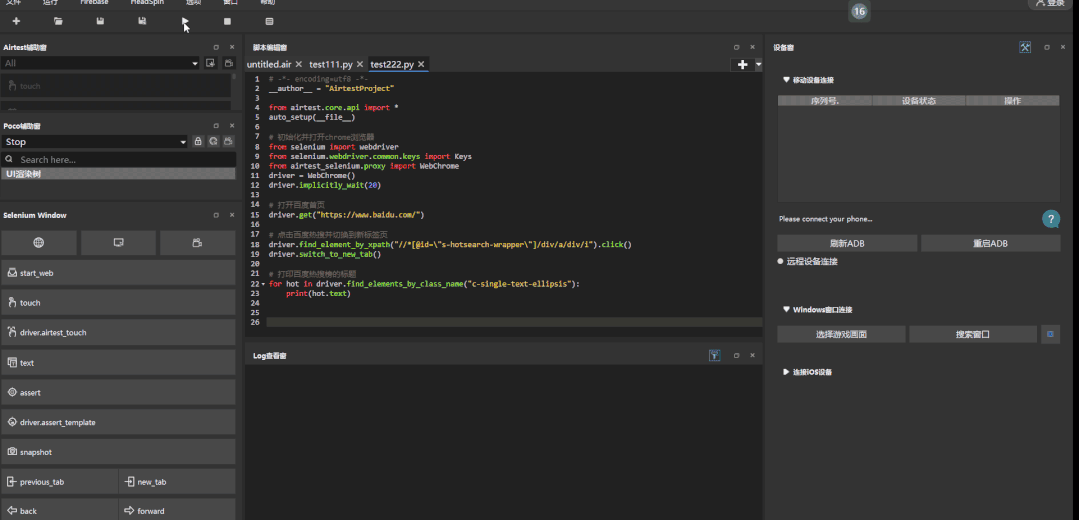
Task: Click the 序列号 column header
Action: [x=825, y=101]
